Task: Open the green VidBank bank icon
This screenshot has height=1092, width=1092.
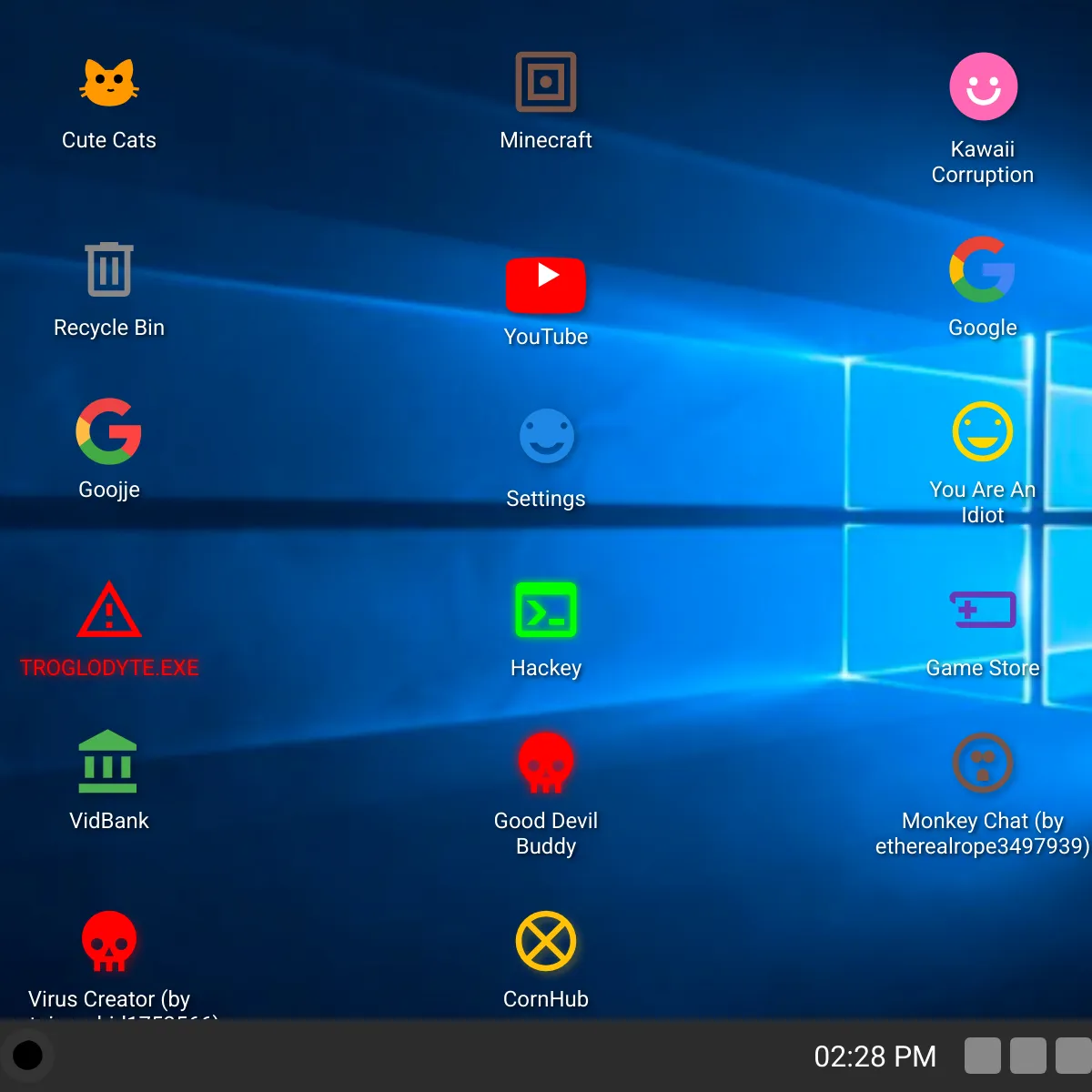Action: point(109,763)
